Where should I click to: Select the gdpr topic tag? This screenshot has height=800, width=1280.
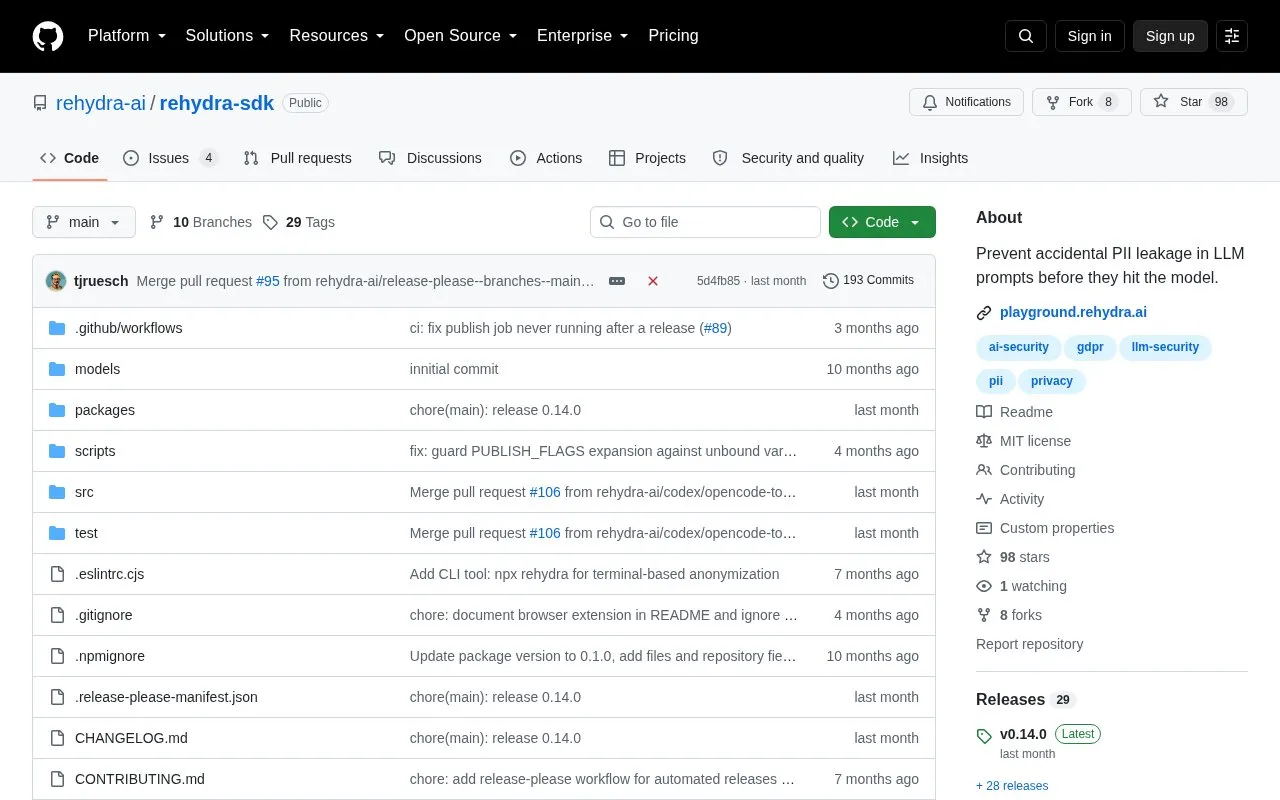[x=1090, y=348]
